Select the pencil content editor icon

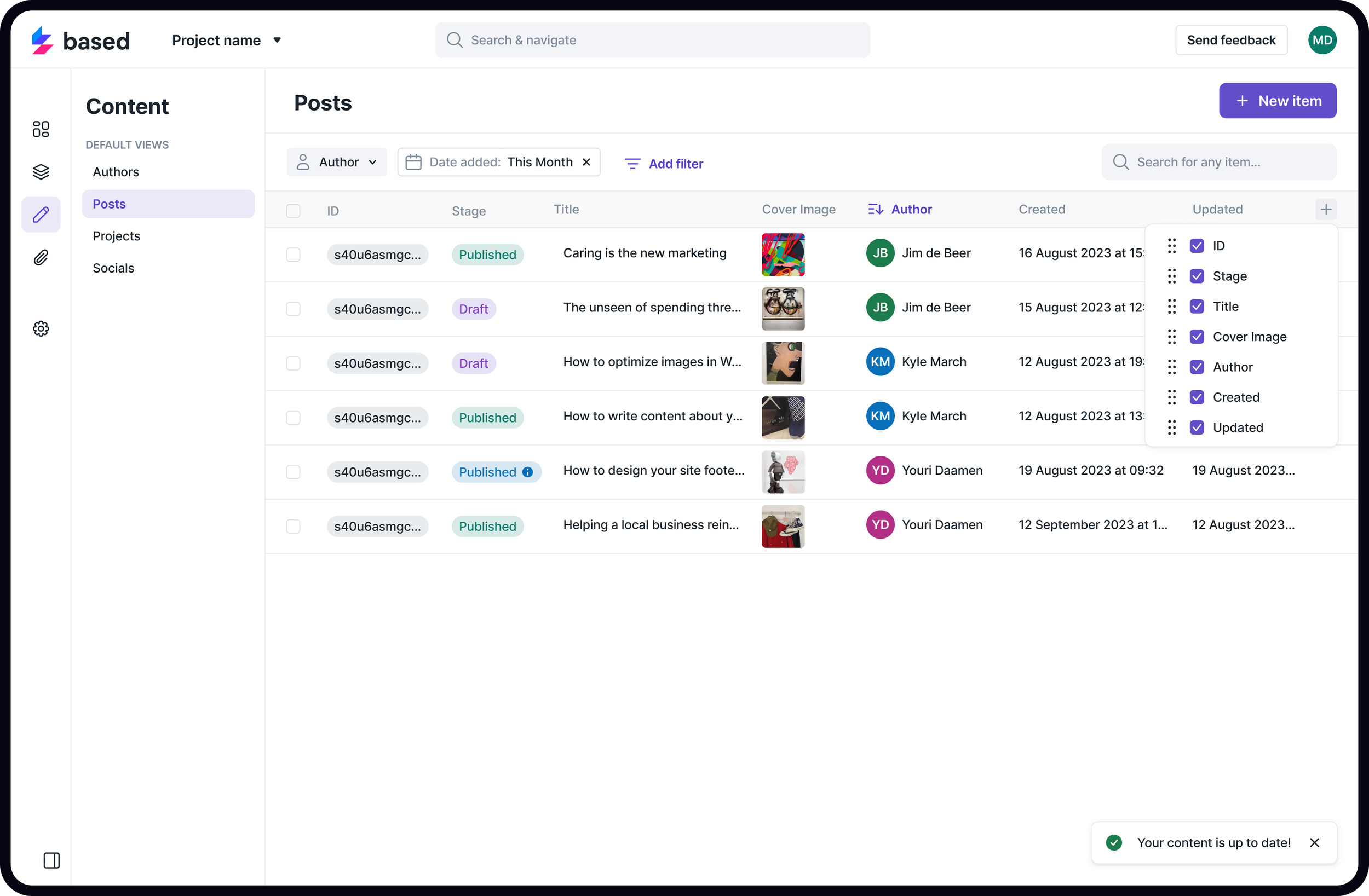(41, 215)
